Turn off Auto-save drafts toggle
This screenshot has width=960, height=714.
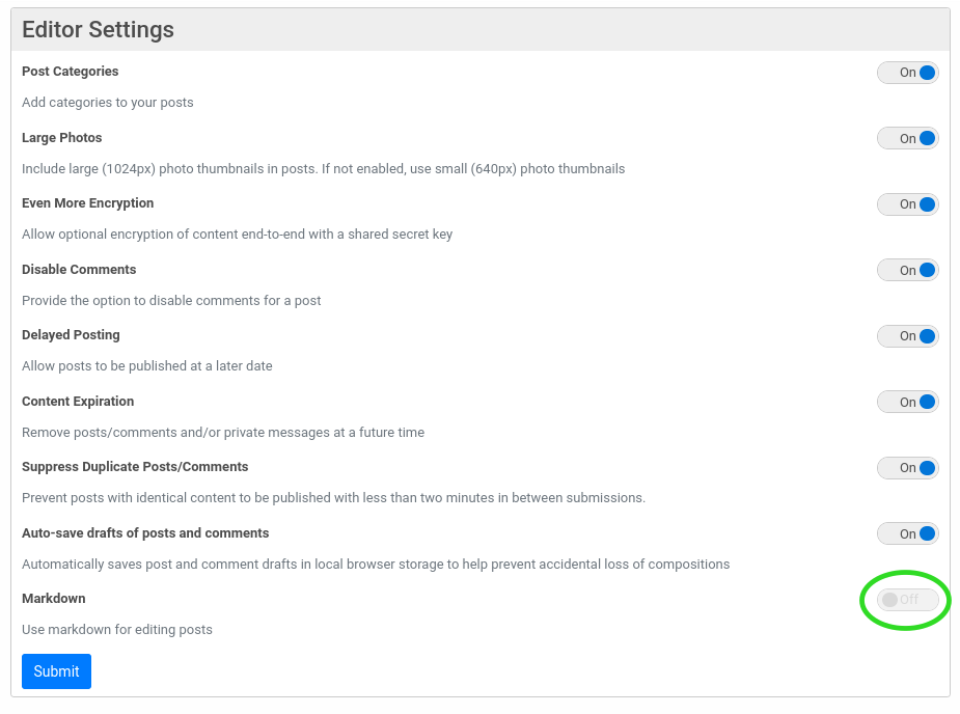tap(907, 534)
